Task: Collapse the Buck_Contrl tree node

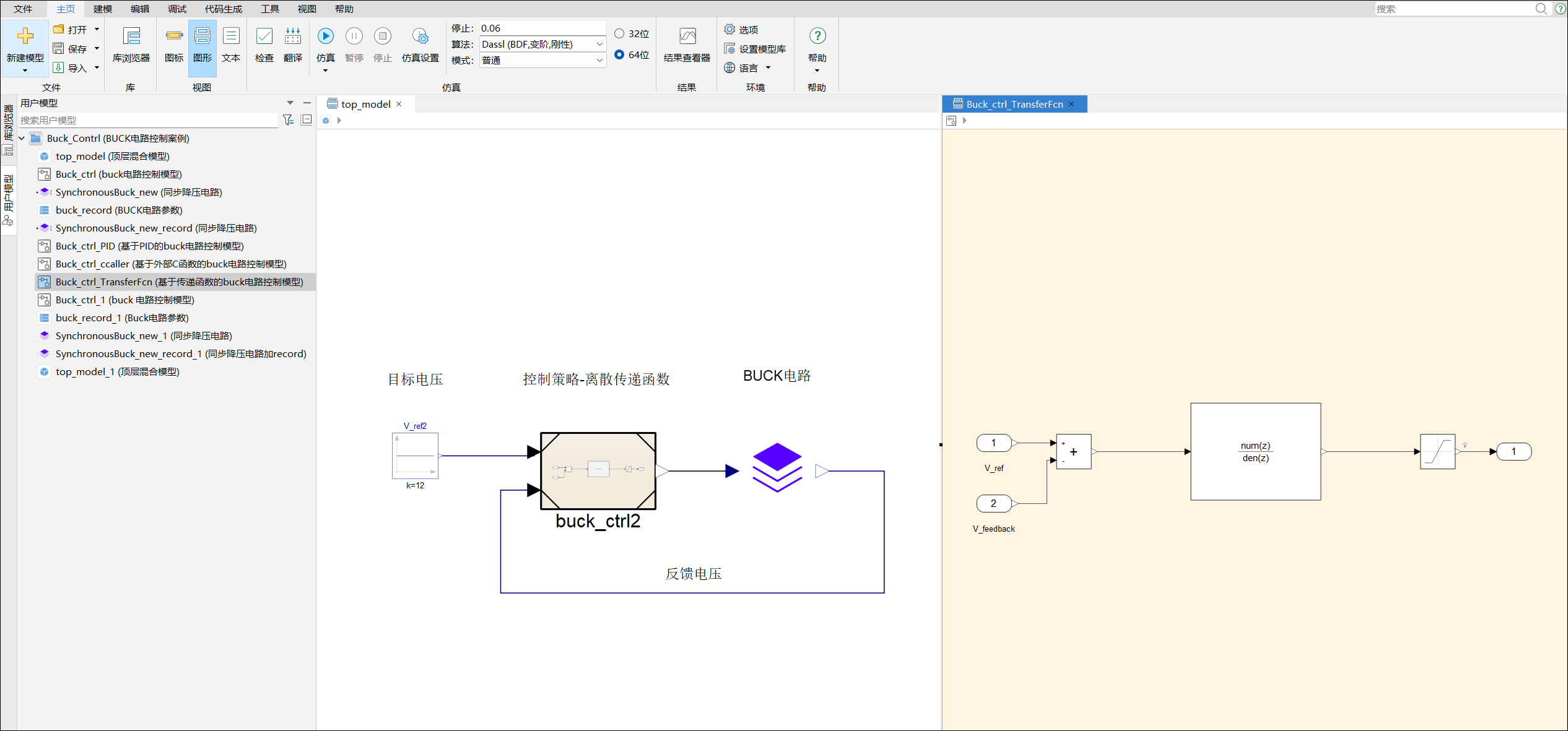Action: (x=22, y=138)
